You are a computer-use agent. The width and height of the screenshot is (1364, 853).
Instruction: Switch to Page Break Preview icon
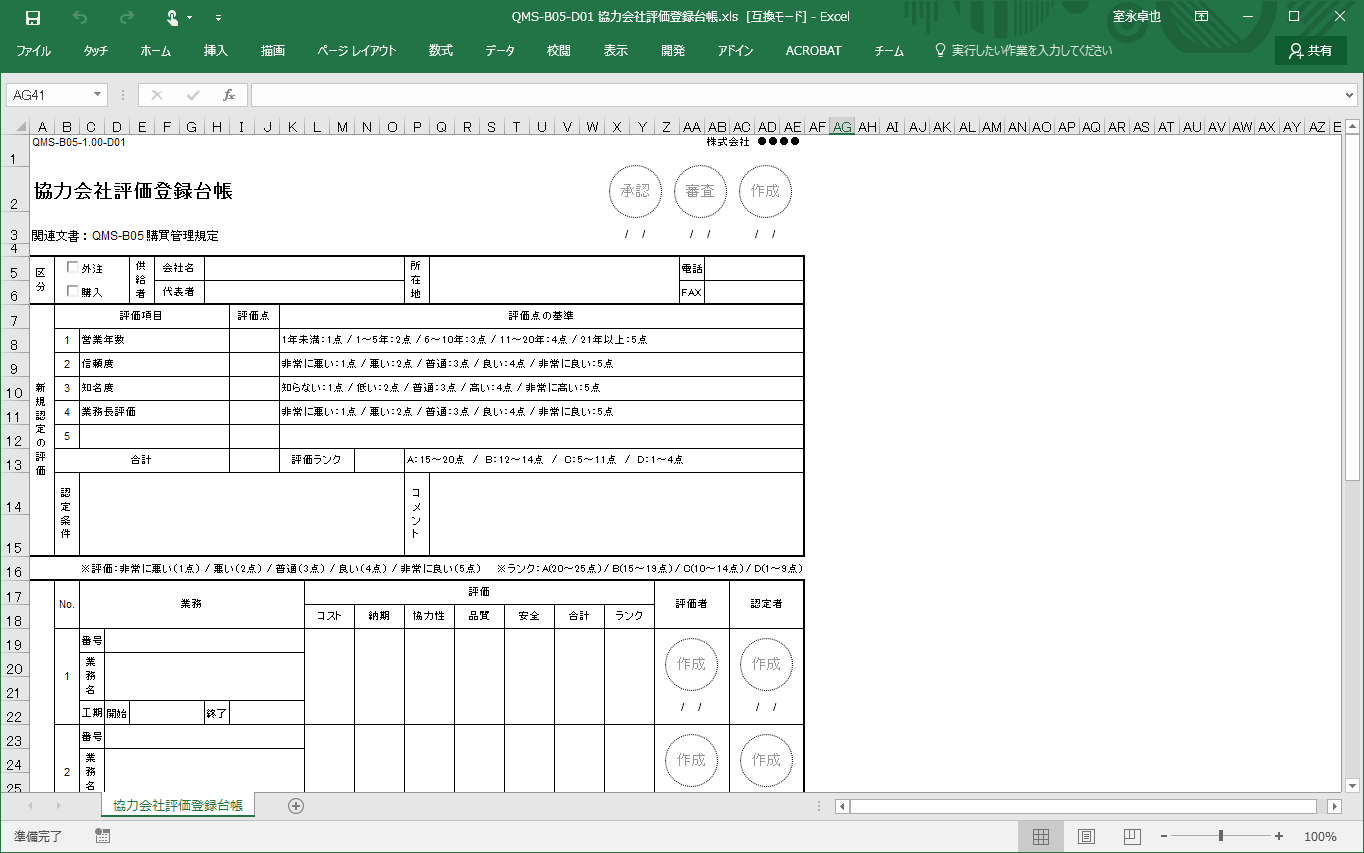[x=1132, y=836]
